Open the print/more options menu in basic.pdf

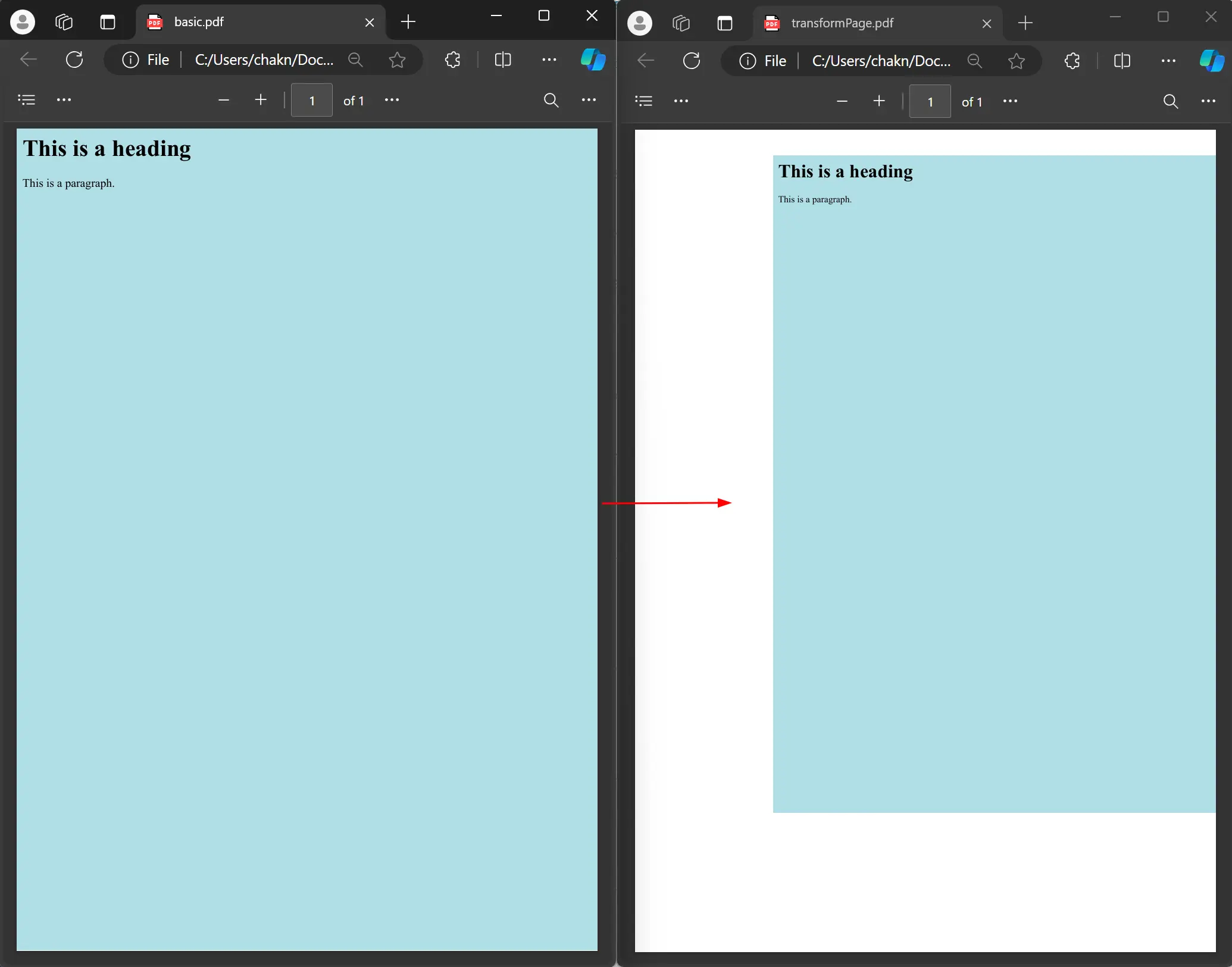click(x=591, y=100)
